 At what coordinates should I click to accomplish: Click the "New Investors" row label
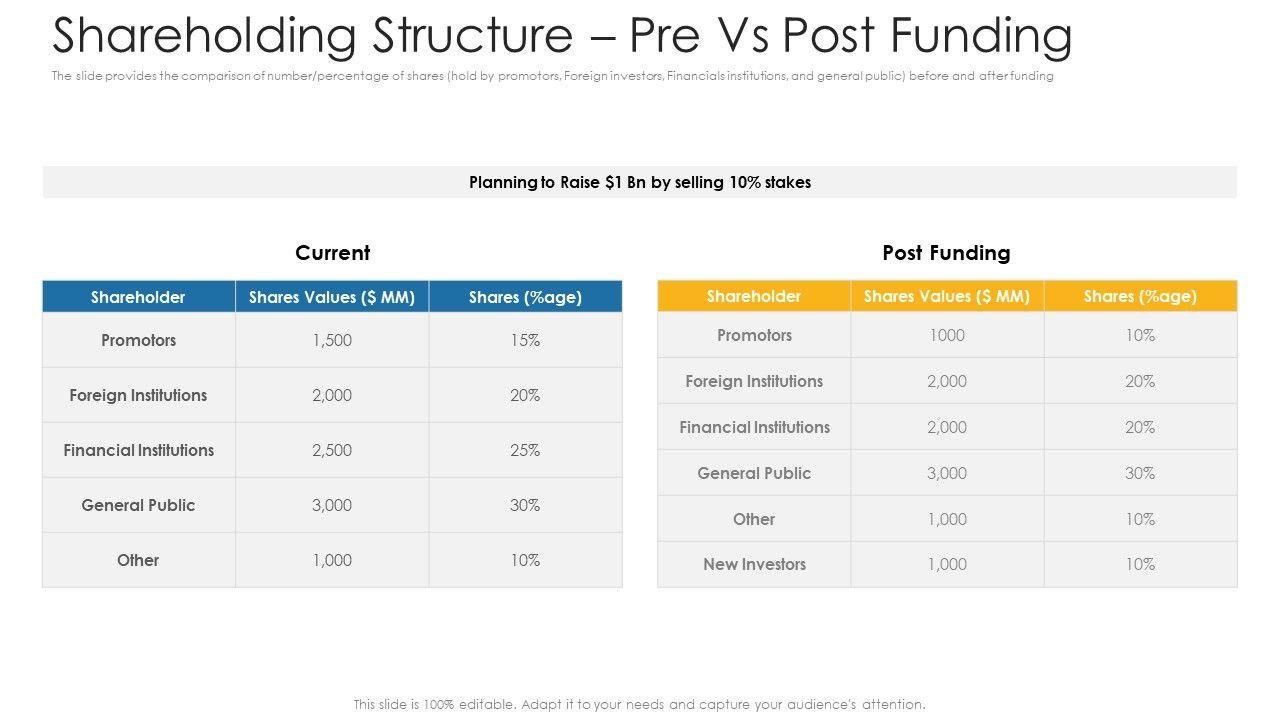click(x=754, y=564)
